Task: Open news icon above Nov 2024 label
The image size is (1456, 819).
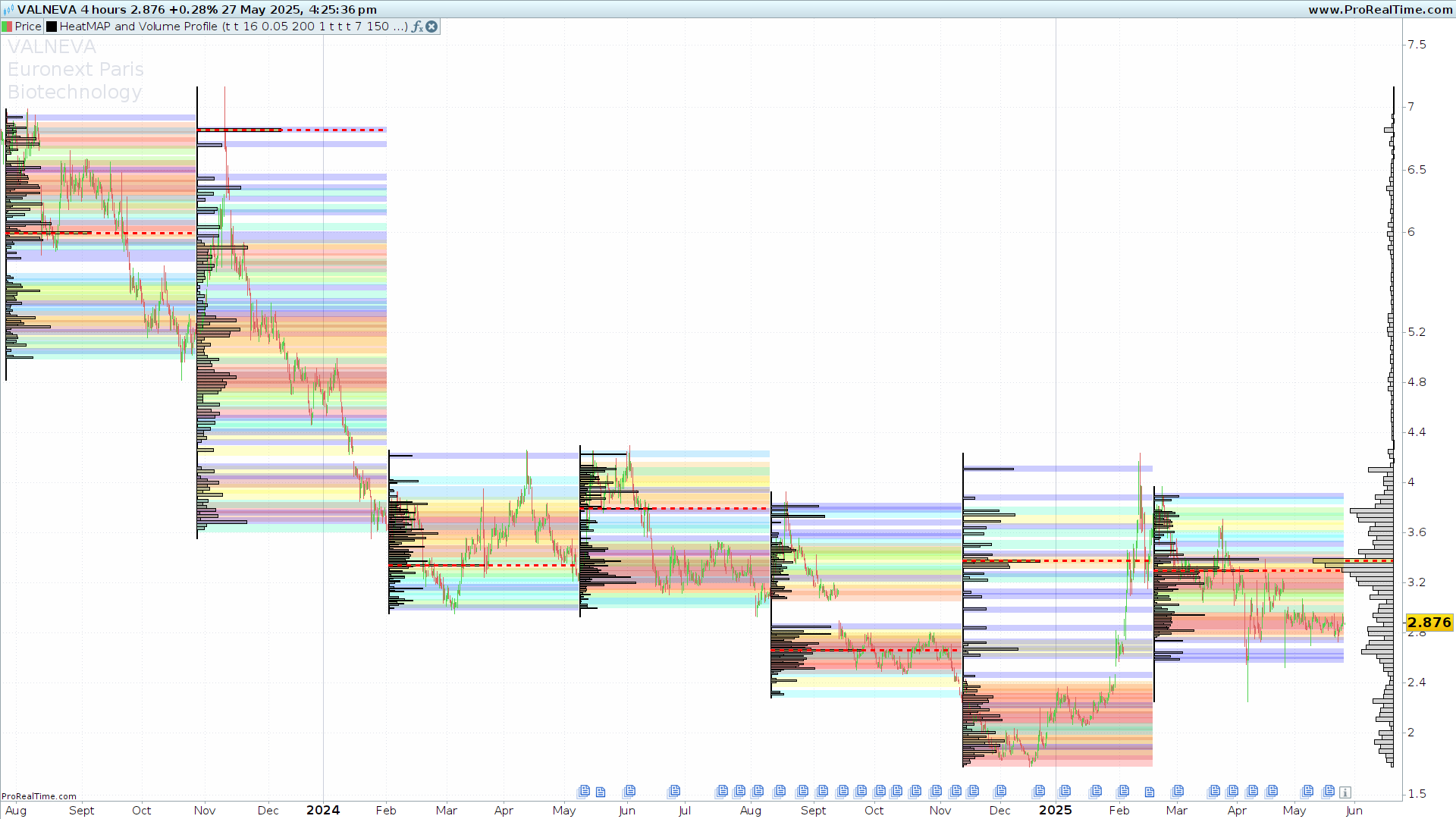Action: pyautogui.click(x=935, y=792)
